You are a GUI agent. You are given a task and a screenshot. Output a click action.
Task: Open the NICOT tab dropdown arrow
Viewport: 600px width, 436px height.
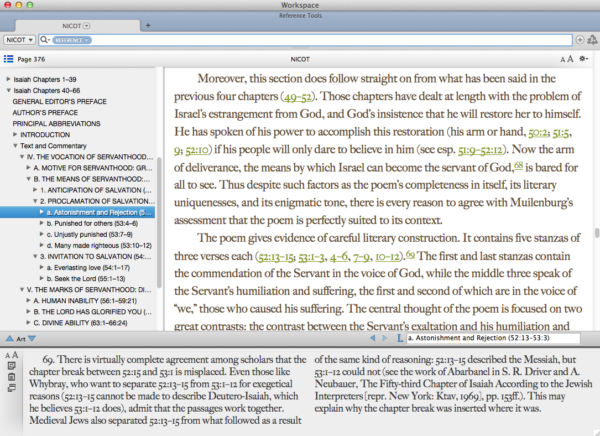tap(87, 26)
